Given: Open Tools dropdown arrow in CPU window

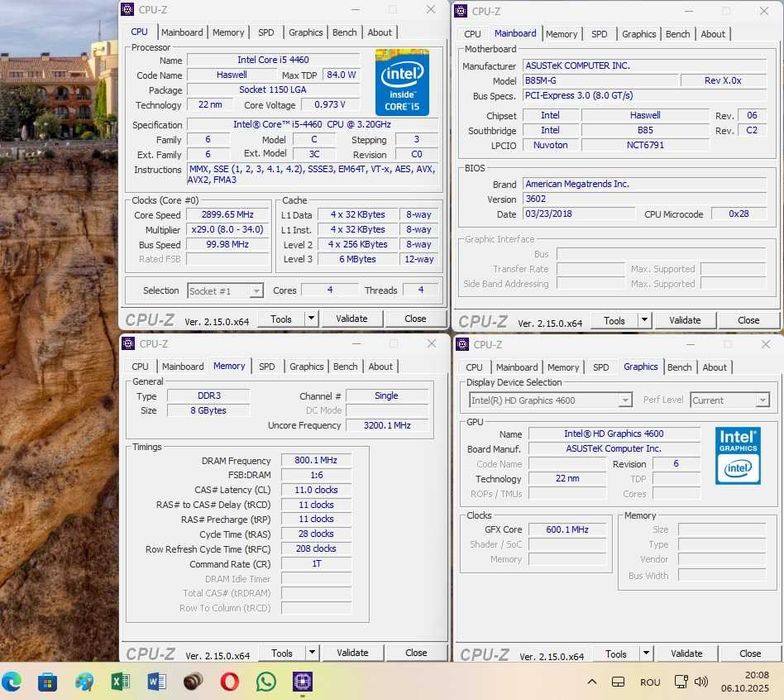Looking at the screenshot, I should (x=311, y=319).
